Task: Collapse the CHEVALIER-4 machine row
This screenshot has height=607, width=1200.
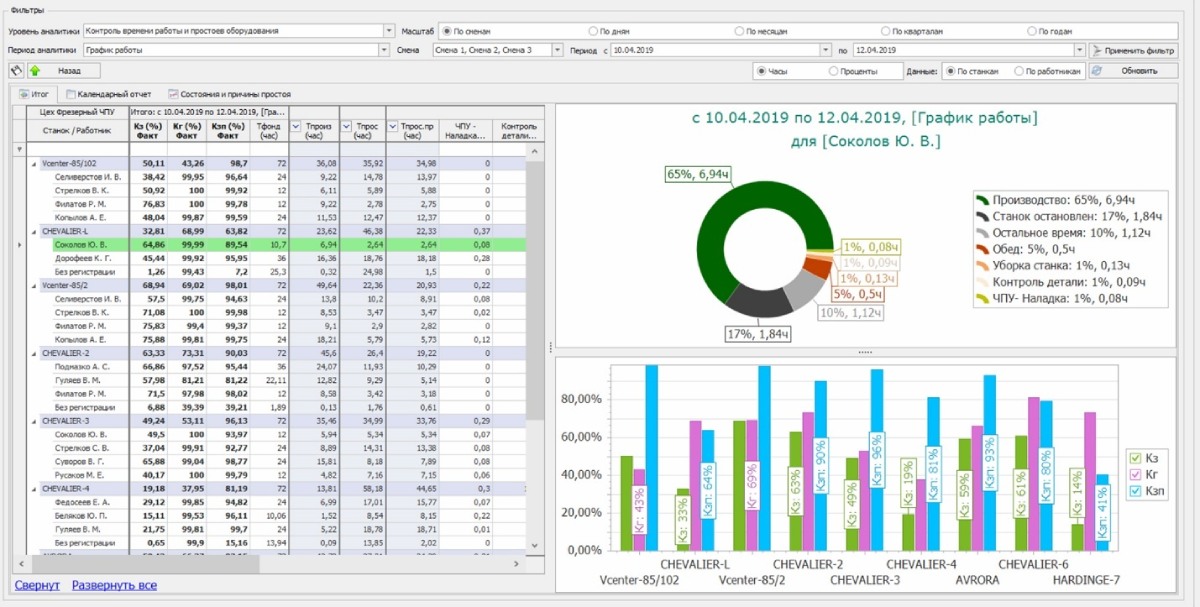Action: click(36, 488)
